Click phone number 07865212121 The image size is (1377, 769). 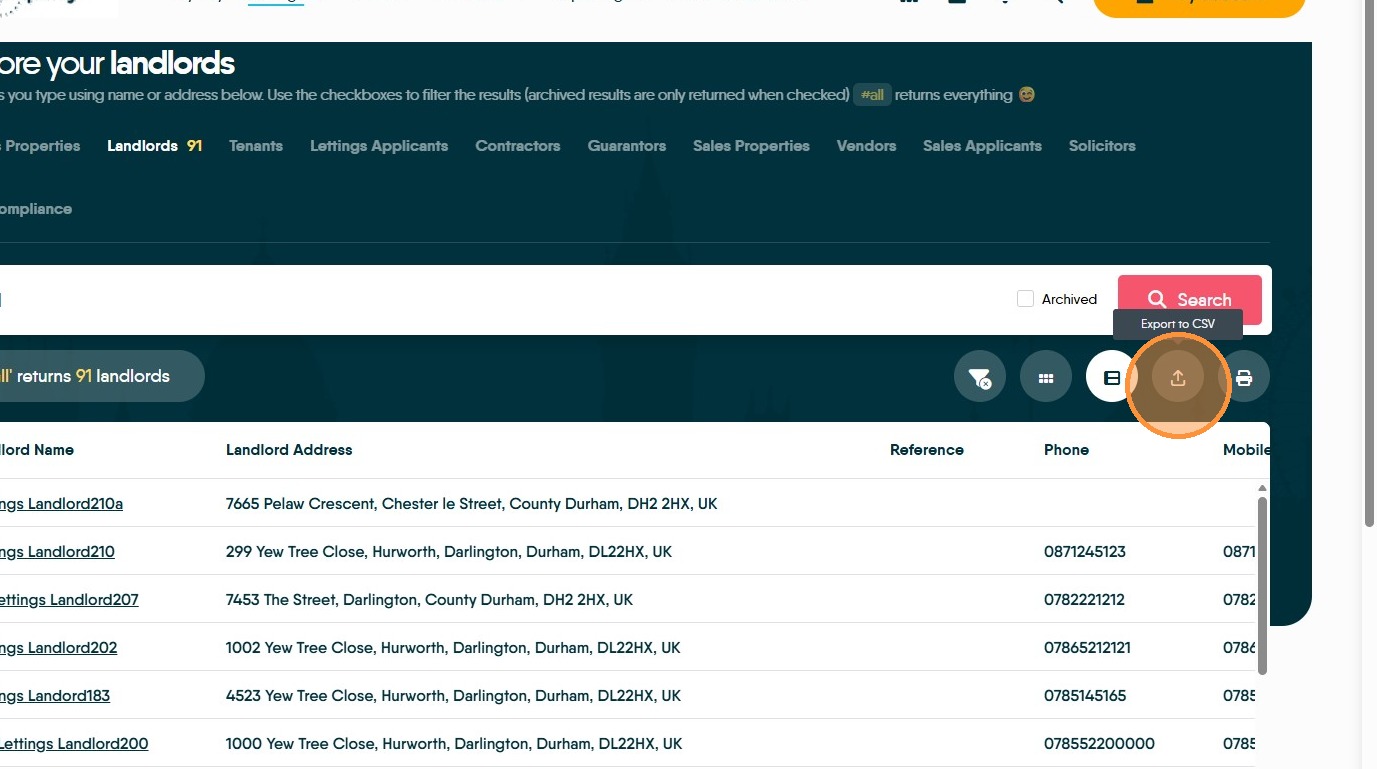click(1087, 648)
